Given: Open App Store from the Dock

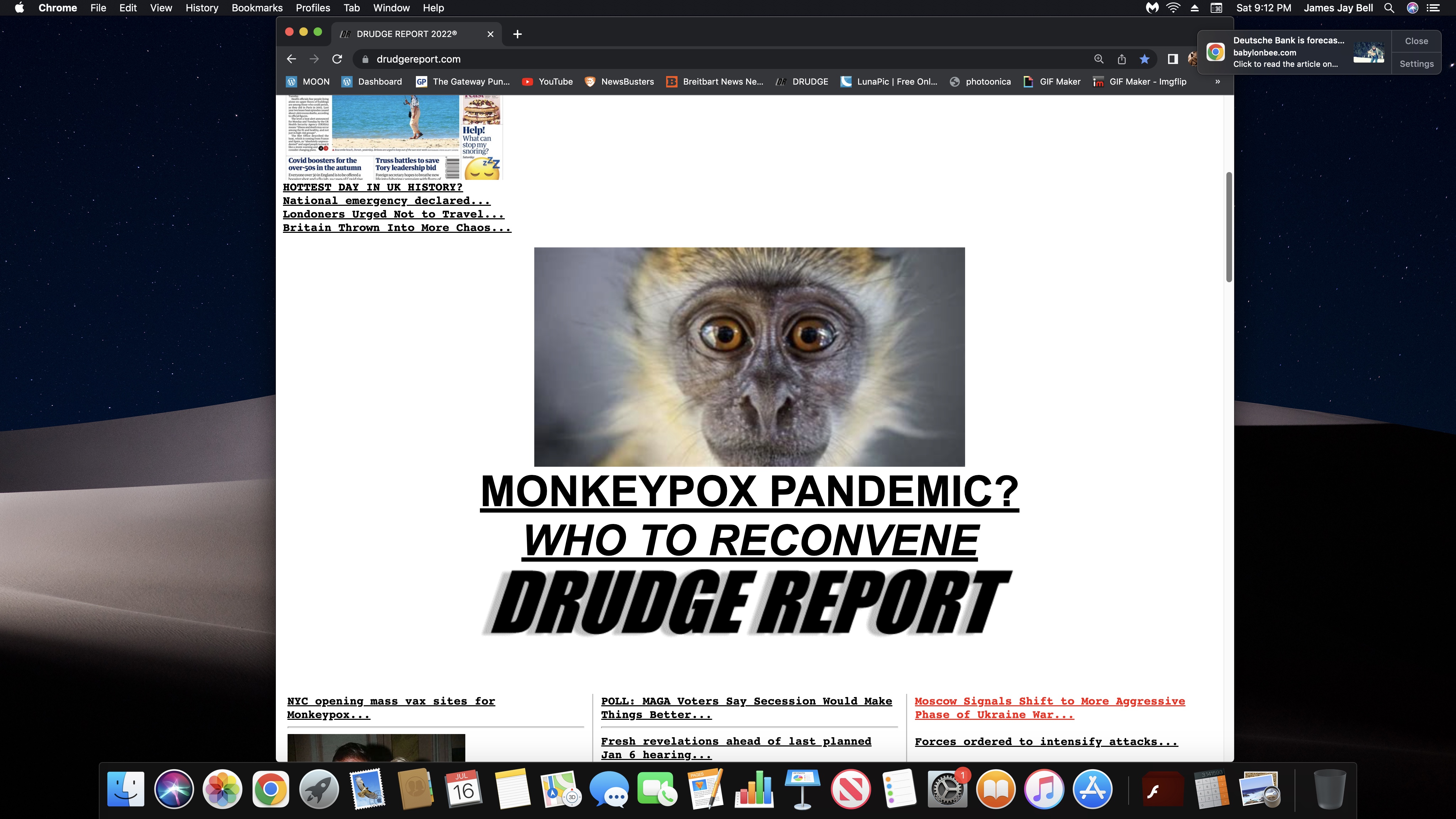Looking at the screenshot, I should point(1092,789).
